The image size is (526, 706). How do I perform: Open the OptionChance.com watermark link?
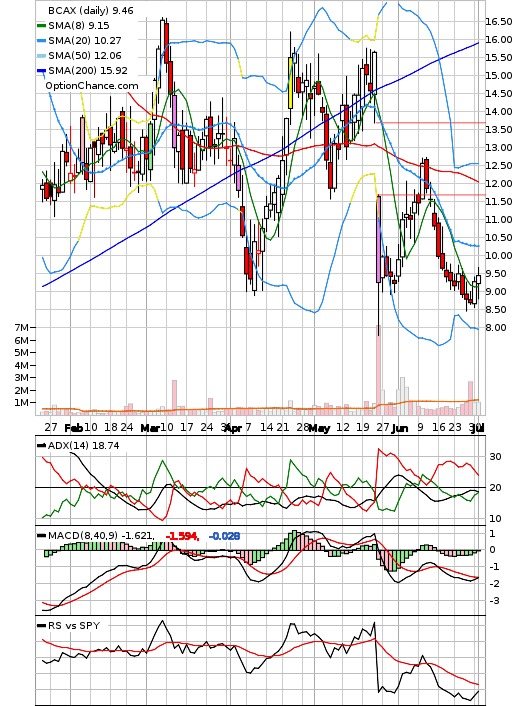pyautogui.click(x=92, y=86)
